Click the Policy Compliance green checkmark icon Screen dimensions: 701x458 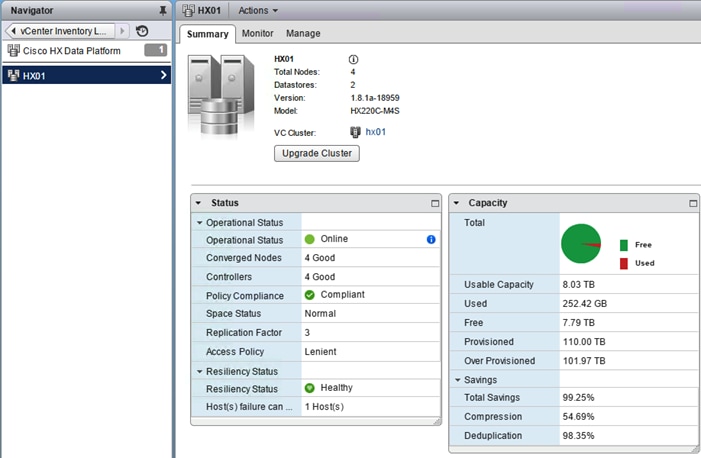pyautogui.click(x=309, y=295)
